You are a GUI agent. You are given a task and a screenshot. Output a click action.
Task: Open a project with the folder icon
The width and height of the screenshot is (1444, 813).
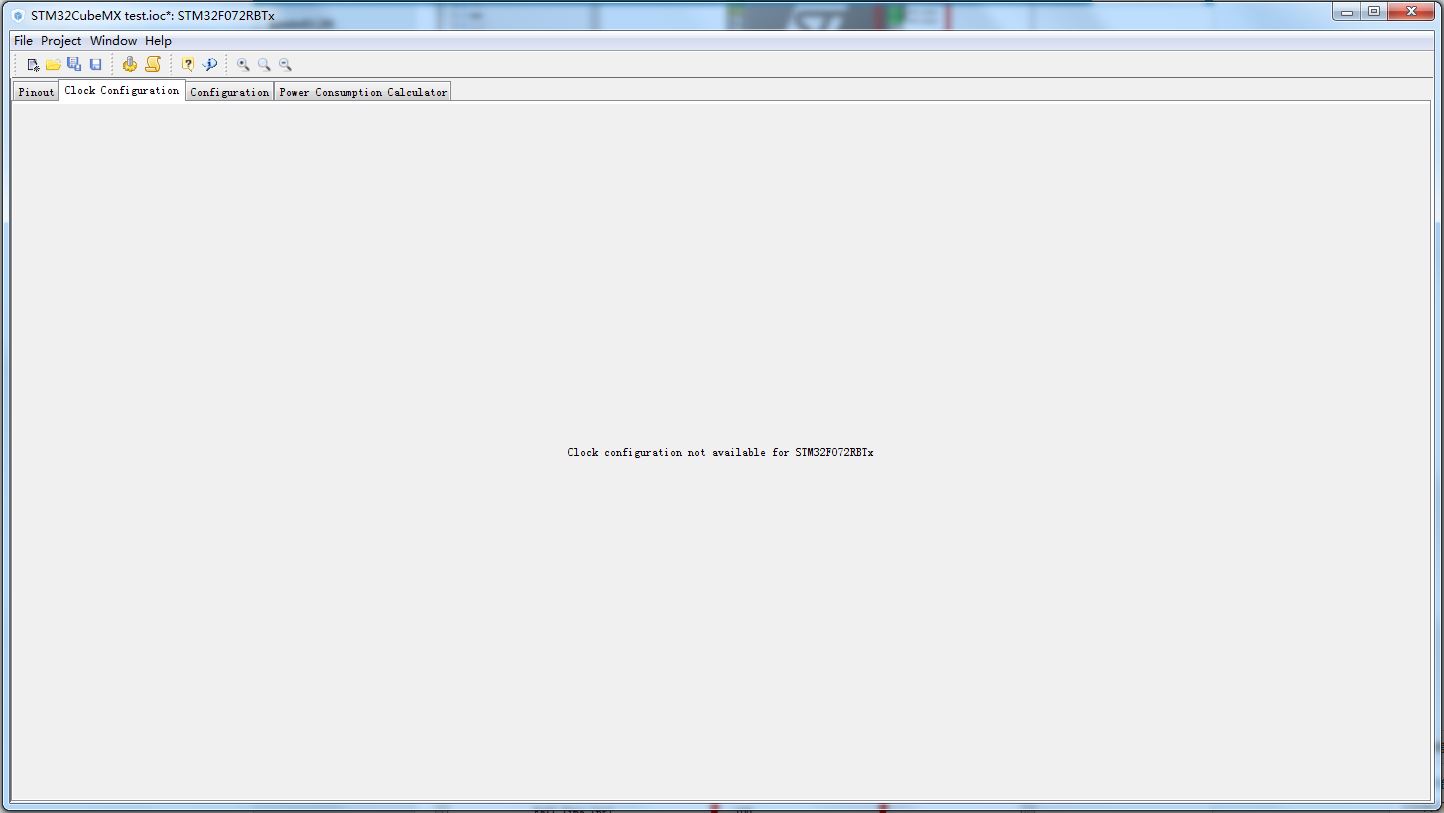click(x=53, y=65)
